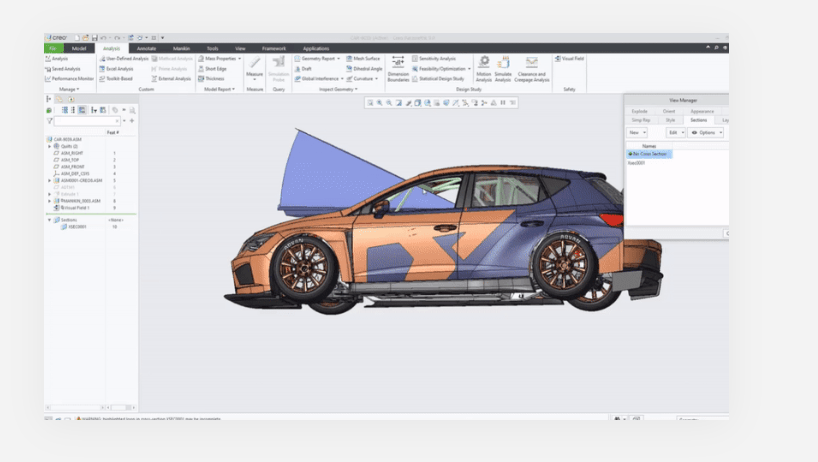Expand Quilts (2) node in model tree

click(50, 147)
